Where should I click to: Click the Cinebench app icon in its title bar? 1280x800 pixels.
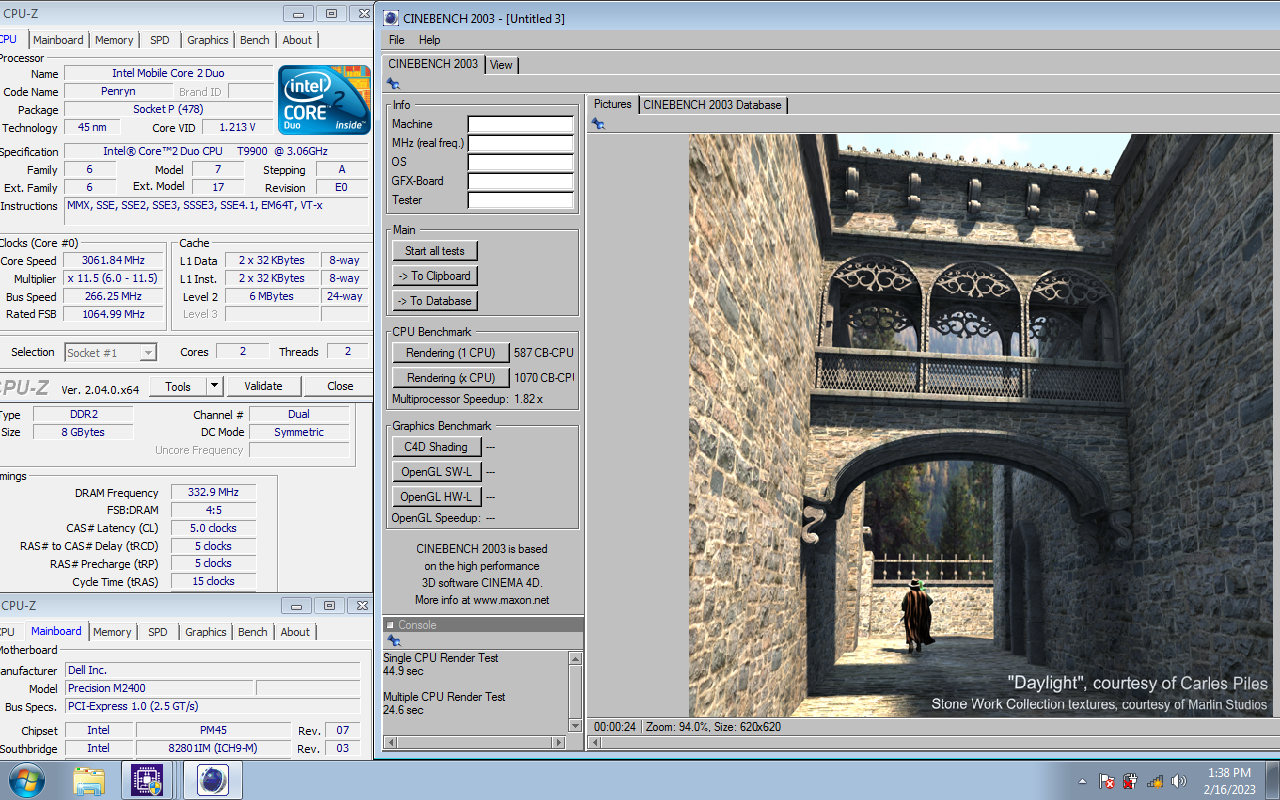[x=391, y=18]
